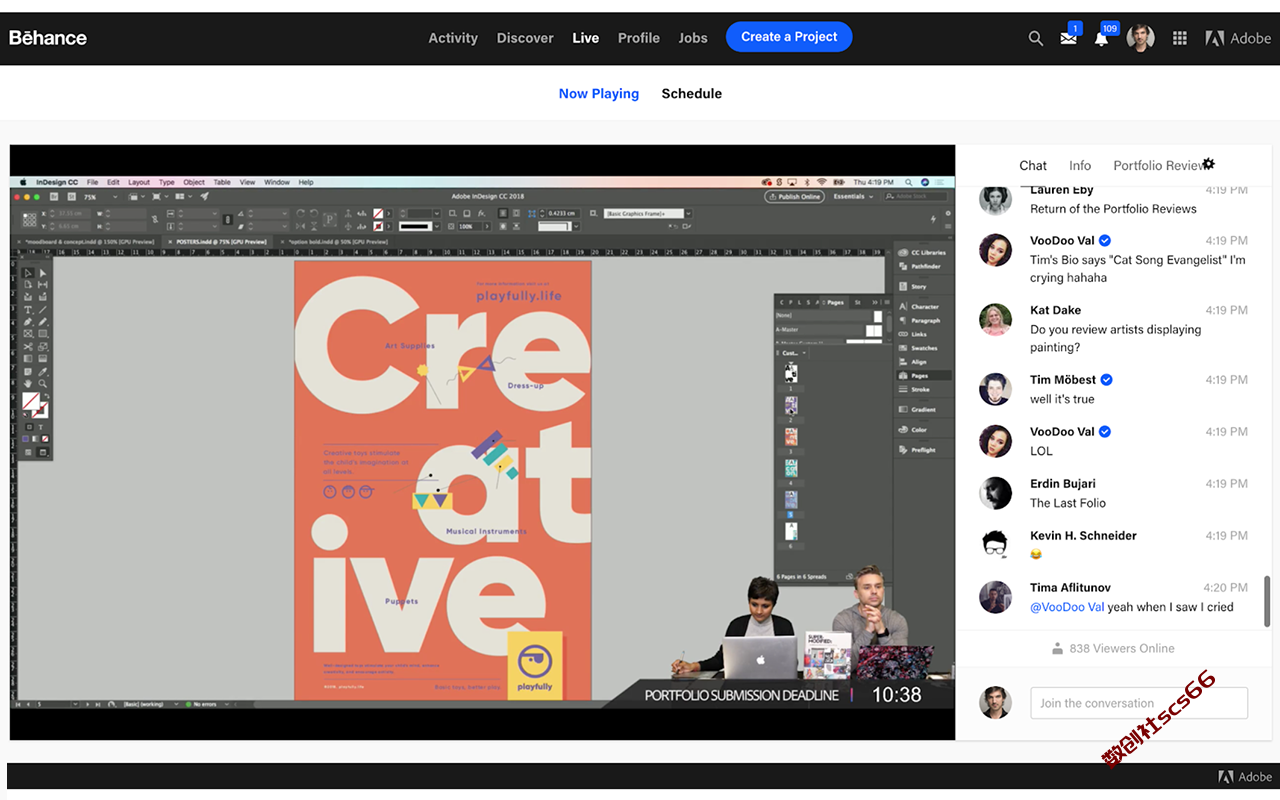1280x800 pixels.
Task: Open the Preflight panel in InDesign dock
Action: click(917, 450)
